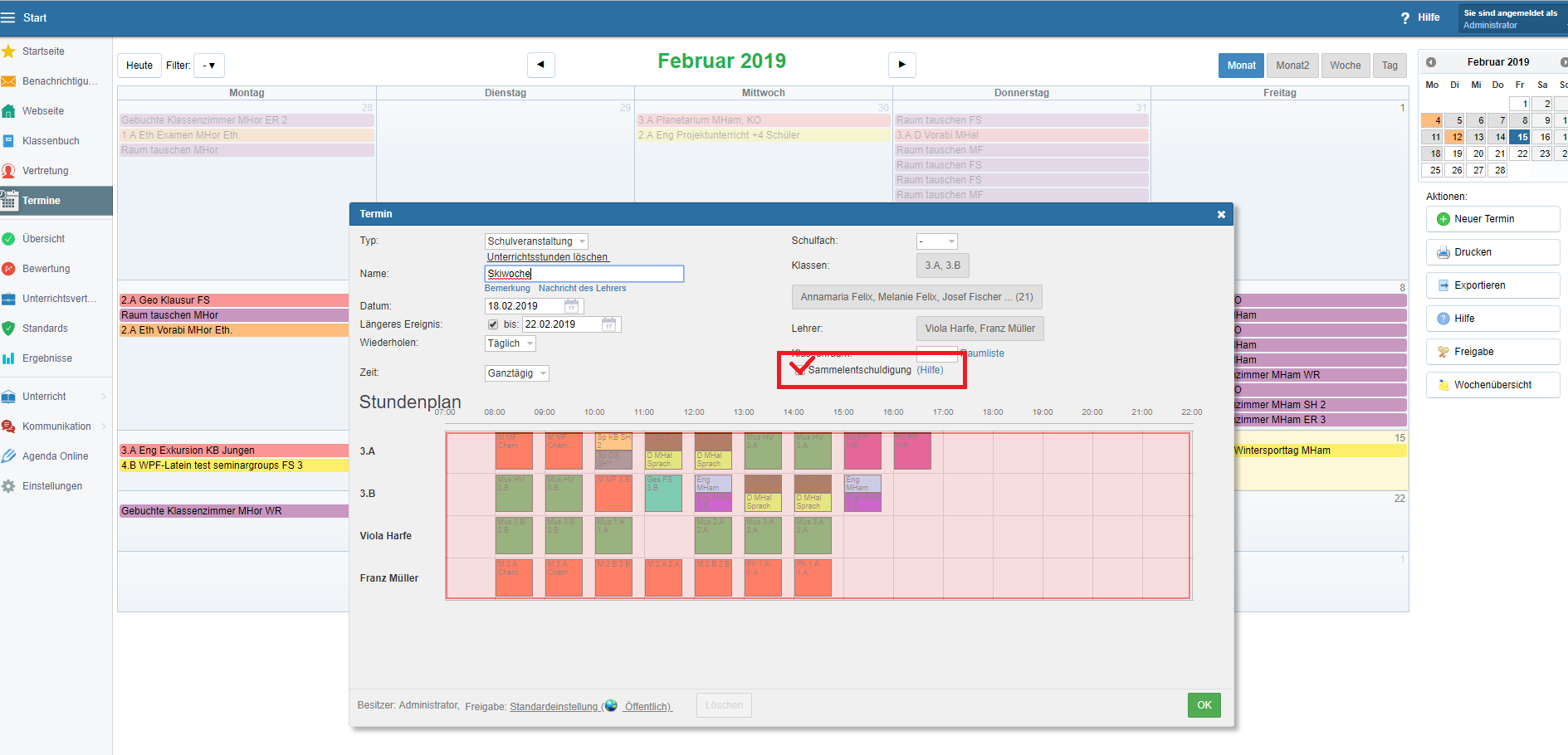Image resolution: width=1568 pixels, height=755 pixels.
Task: Click the green OK button
Action: coord(1204,705)
